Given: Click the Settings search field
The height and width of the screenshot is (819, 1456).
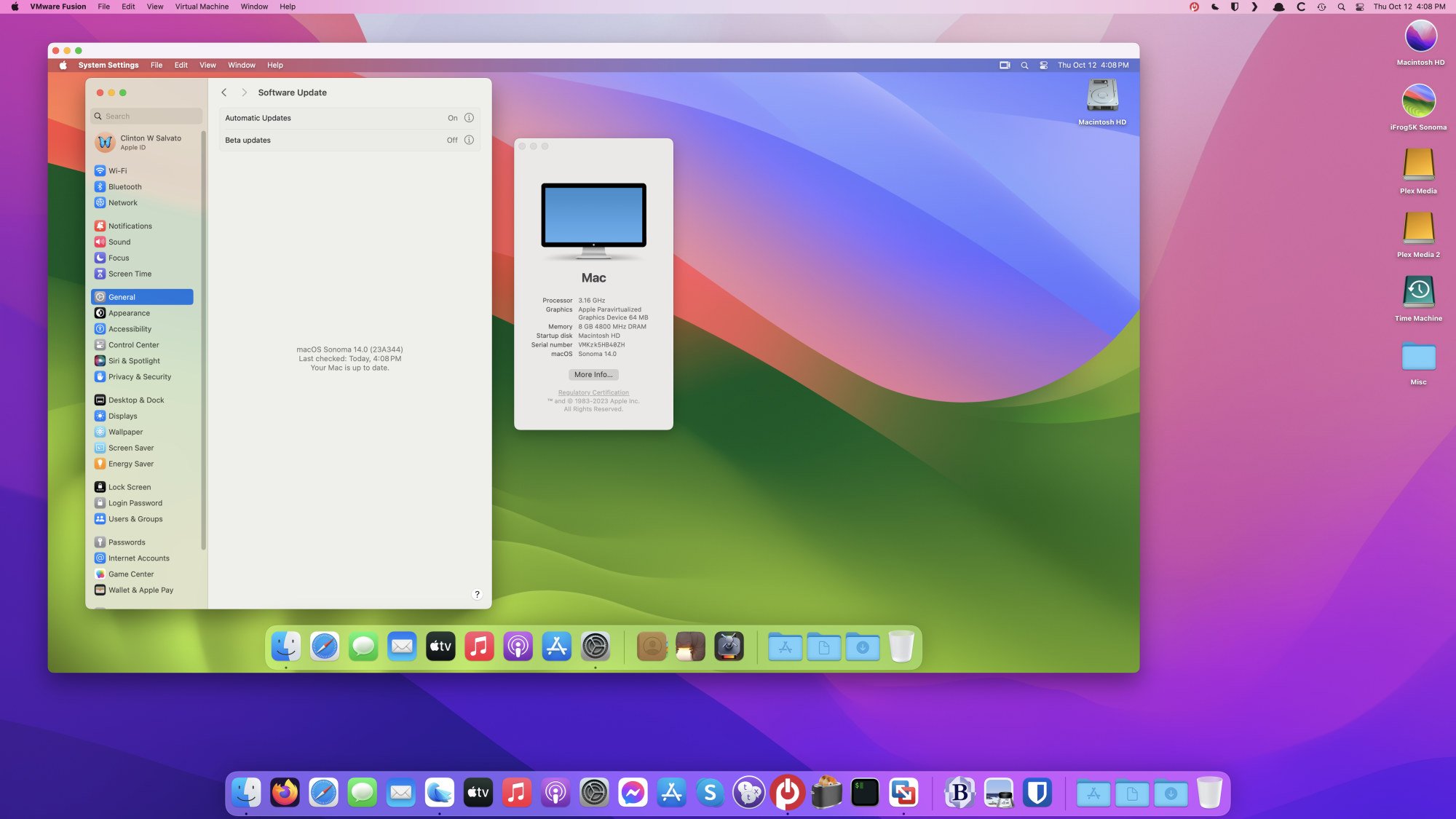Looking at the screenshot, I should click(x=146, y=116).
